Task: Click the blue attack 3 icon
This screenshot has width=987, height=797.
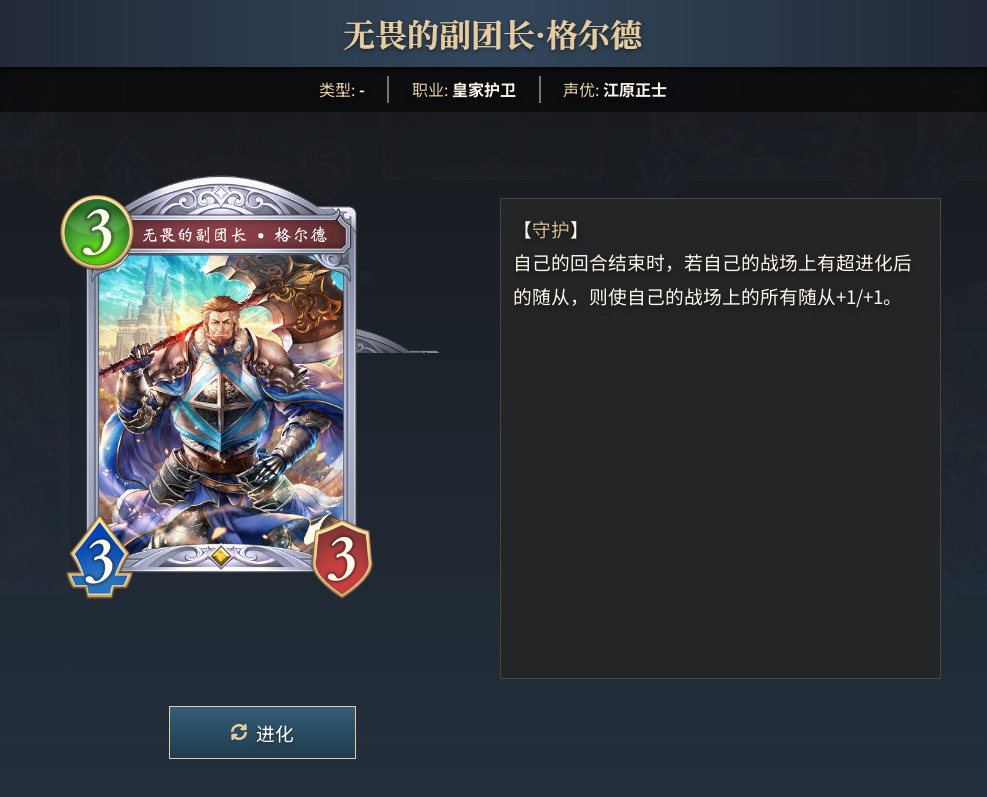Action: coord(99,559)
